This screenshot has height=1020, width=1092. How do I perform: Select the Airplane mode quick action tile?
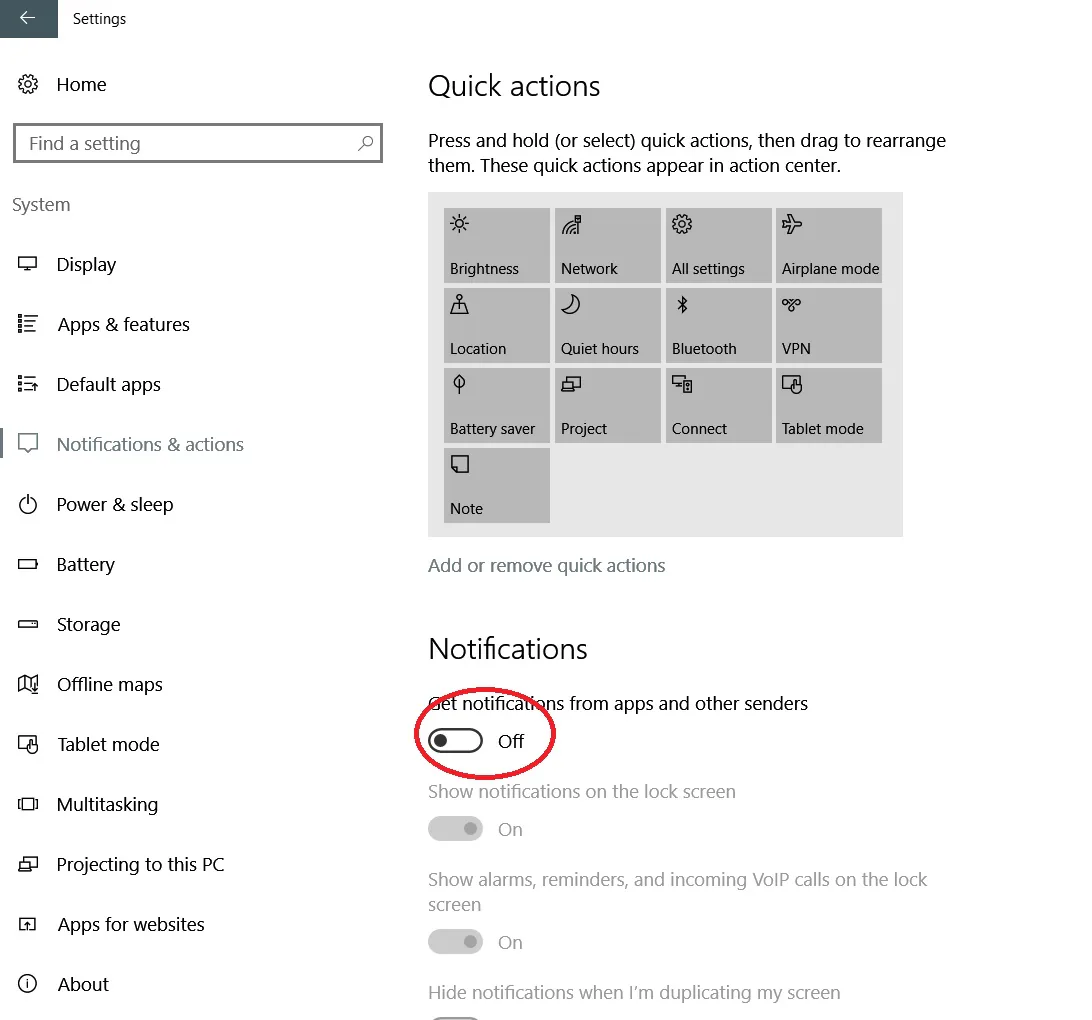click(x=829, y=245)
